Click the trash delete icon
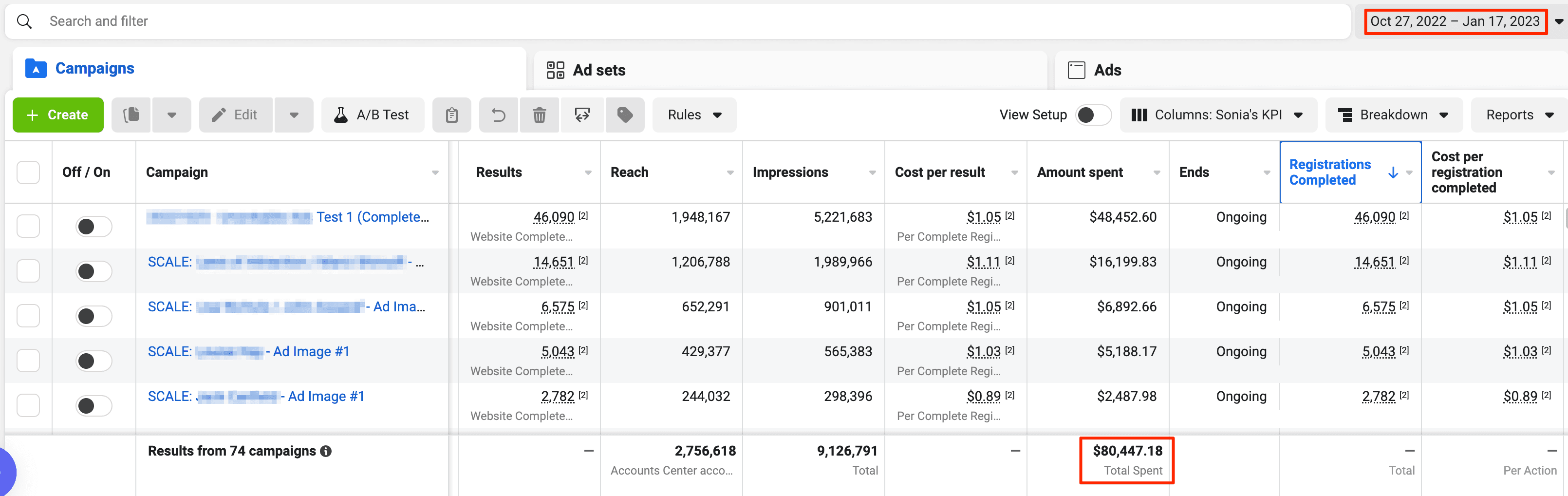The image size is (1568, 496). point(540,114)
